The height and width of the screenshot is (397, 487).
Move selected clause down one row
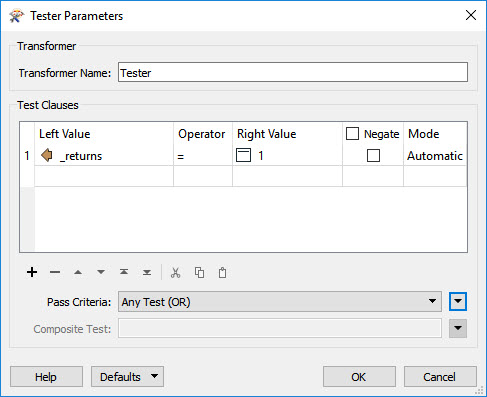[101, 272]
